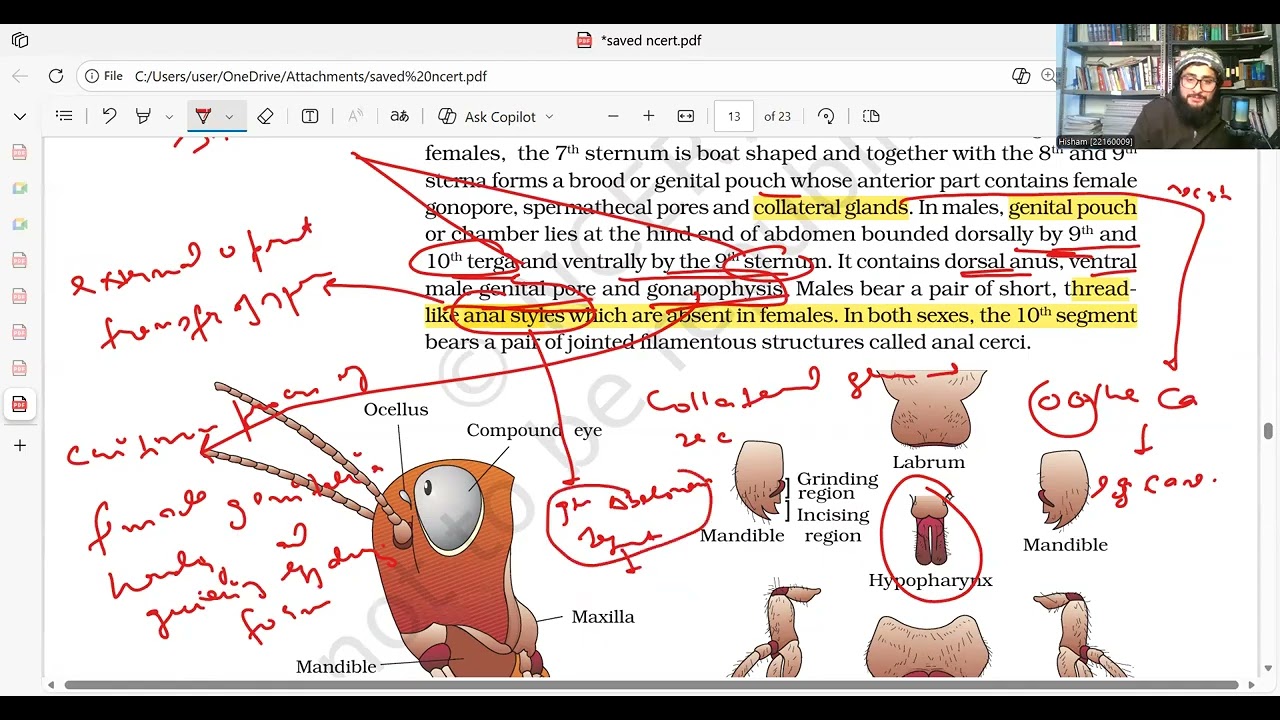Go back using the browser back arrow
The width and height of the screenshot is (1280, 720).
[20, 76]
